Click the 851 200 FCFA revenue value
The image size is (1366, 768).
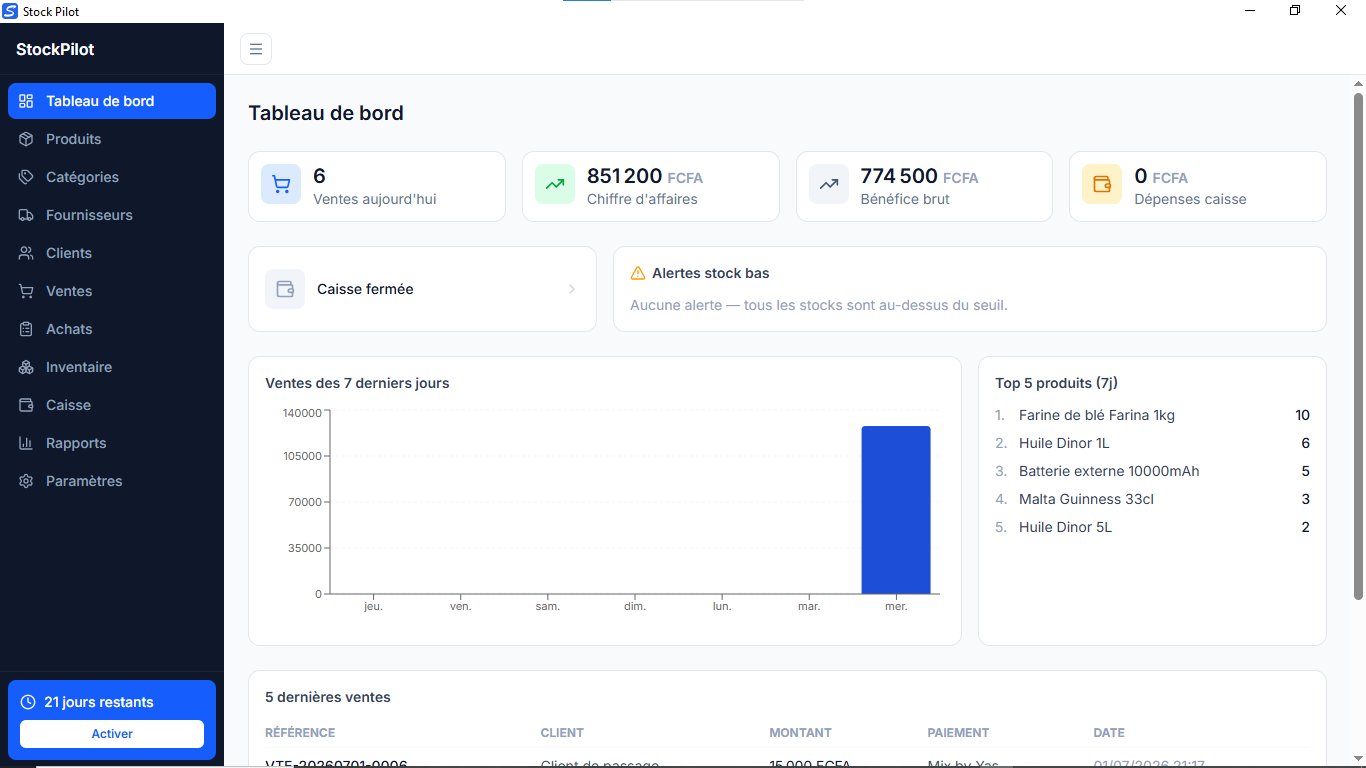tap(645, 177)
